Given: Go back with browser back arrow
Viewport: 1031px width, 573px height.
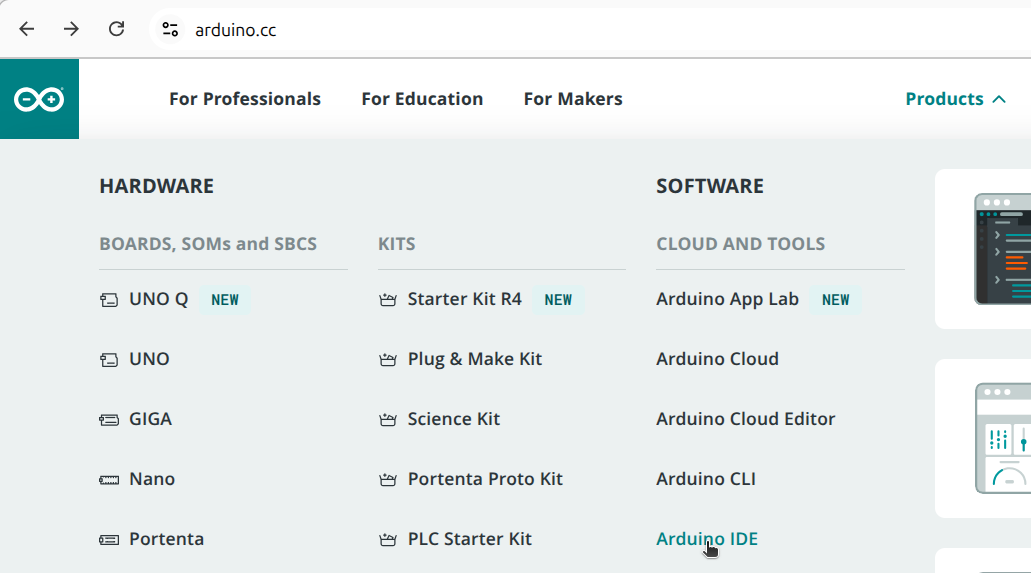Looking at the screenshot, I should click(26, 29).
